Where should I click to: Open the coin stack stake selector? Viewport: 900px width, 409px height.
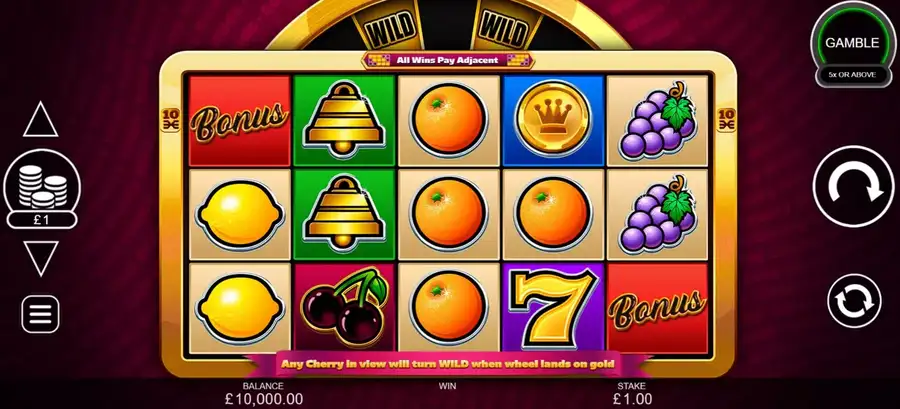[42, 186]
